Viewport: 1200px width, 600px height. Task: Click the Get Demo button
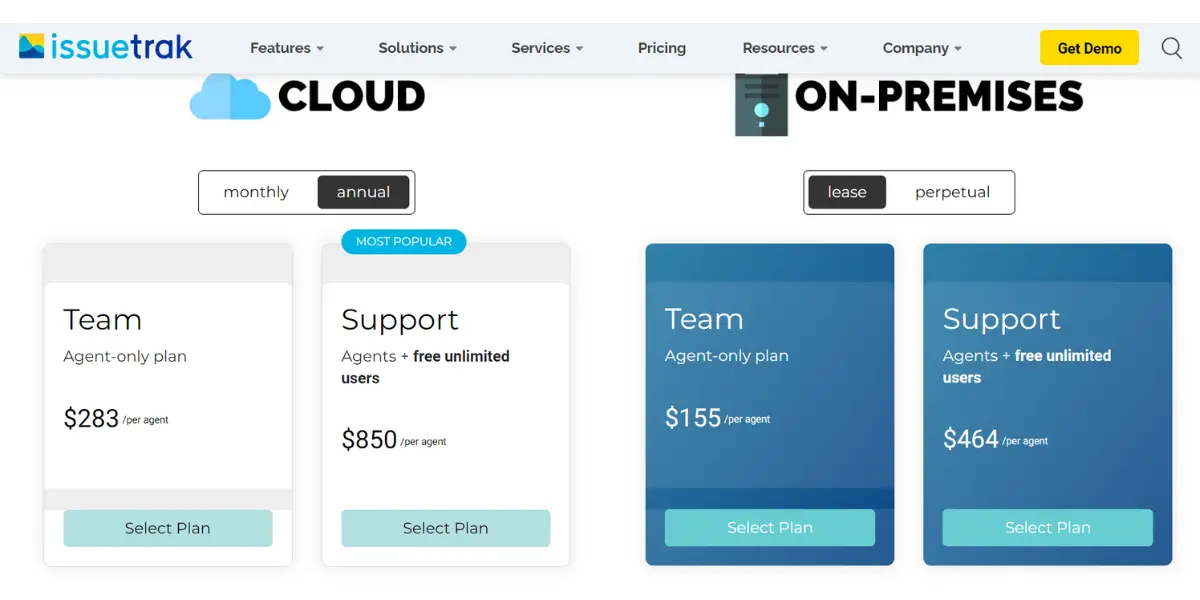pyautogui.click(x=1089, y=48)
